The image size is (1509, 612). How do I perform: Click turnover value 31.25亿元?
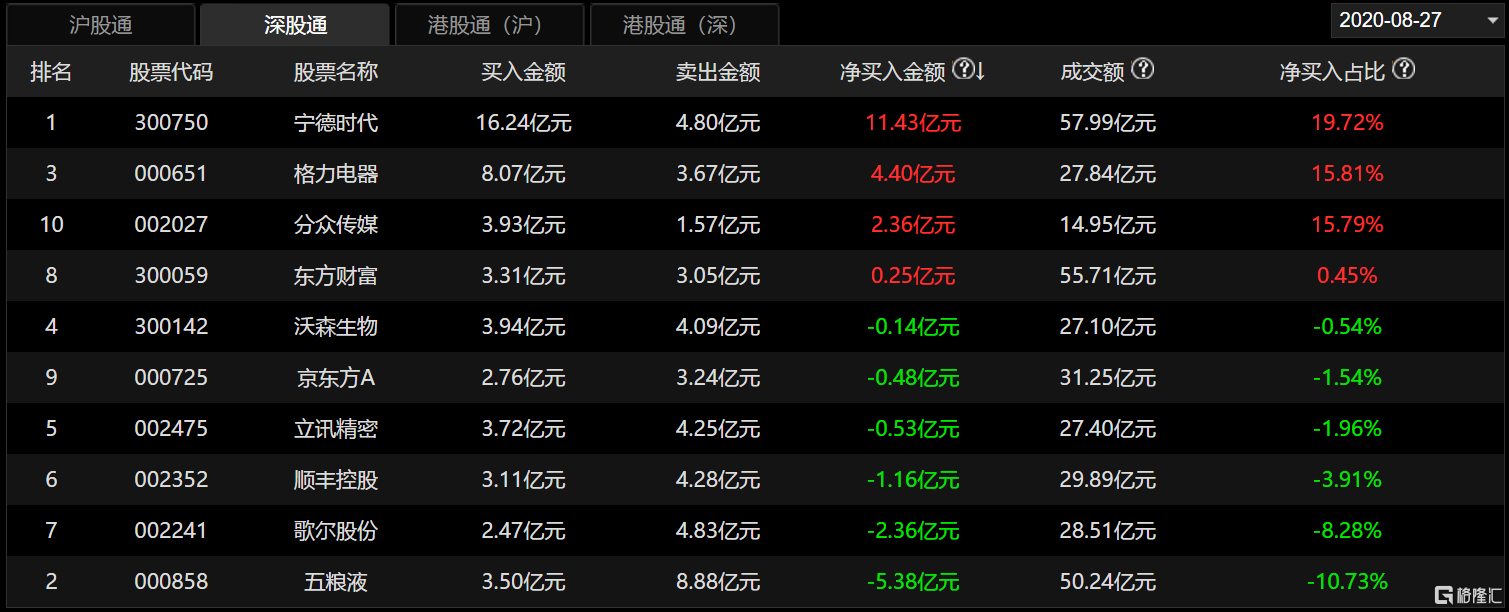pyautogui.click(x=1108, y=378)
